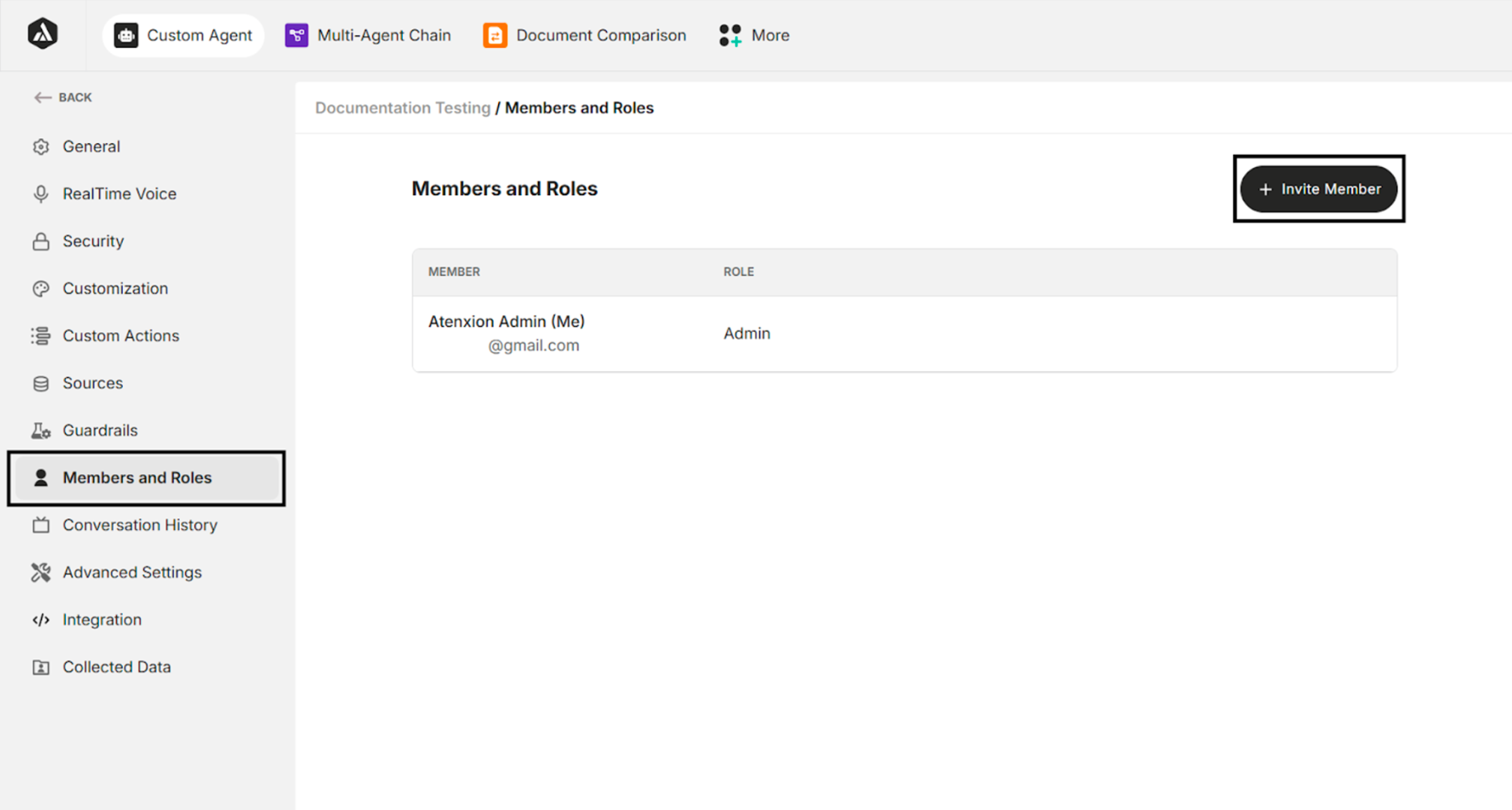Open the Advanced Settings tools icon
Viewport: 1512px width, 810px height.
(41, 573)
